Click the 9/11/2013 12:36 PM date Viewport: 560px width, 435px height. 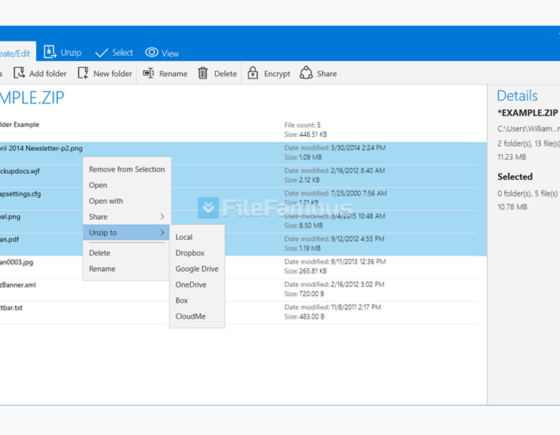click(x=358, y=262)
